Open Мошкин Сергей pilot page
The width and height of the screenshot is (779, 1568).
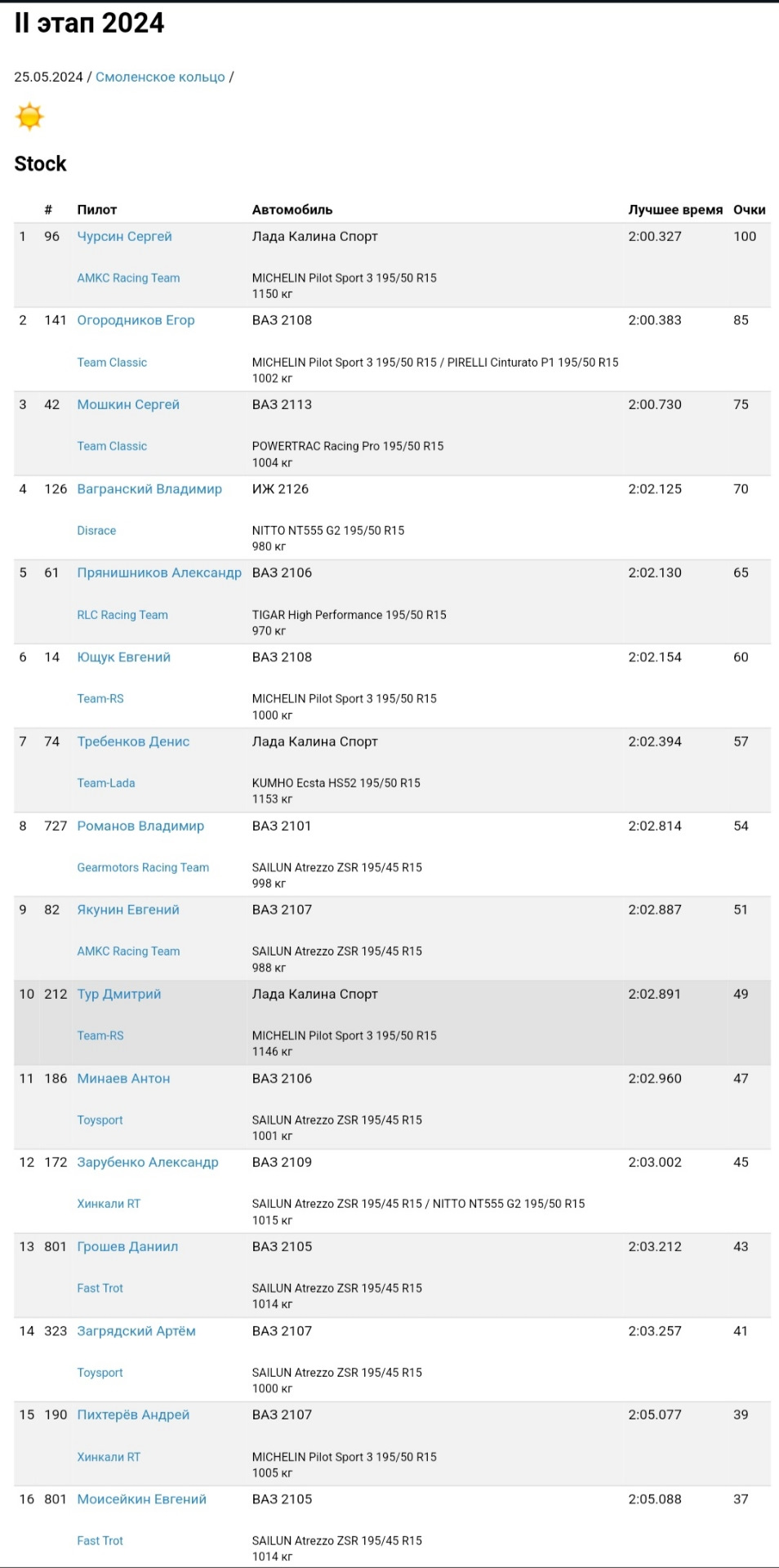[128, 404]
